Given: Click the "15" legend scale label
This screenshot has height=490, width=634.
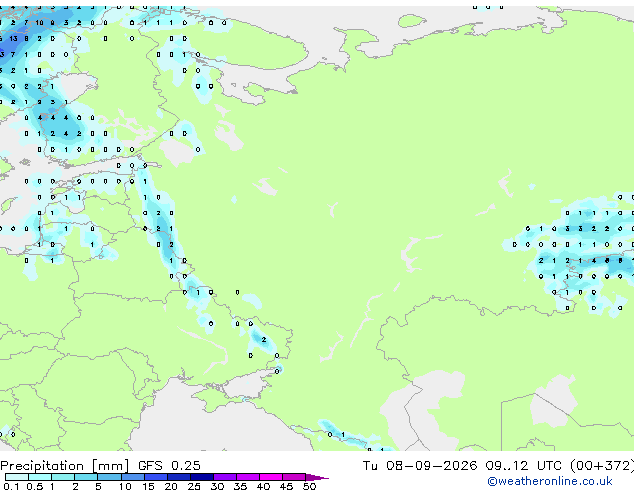Looking at the screenshot, I should [148, 486].
